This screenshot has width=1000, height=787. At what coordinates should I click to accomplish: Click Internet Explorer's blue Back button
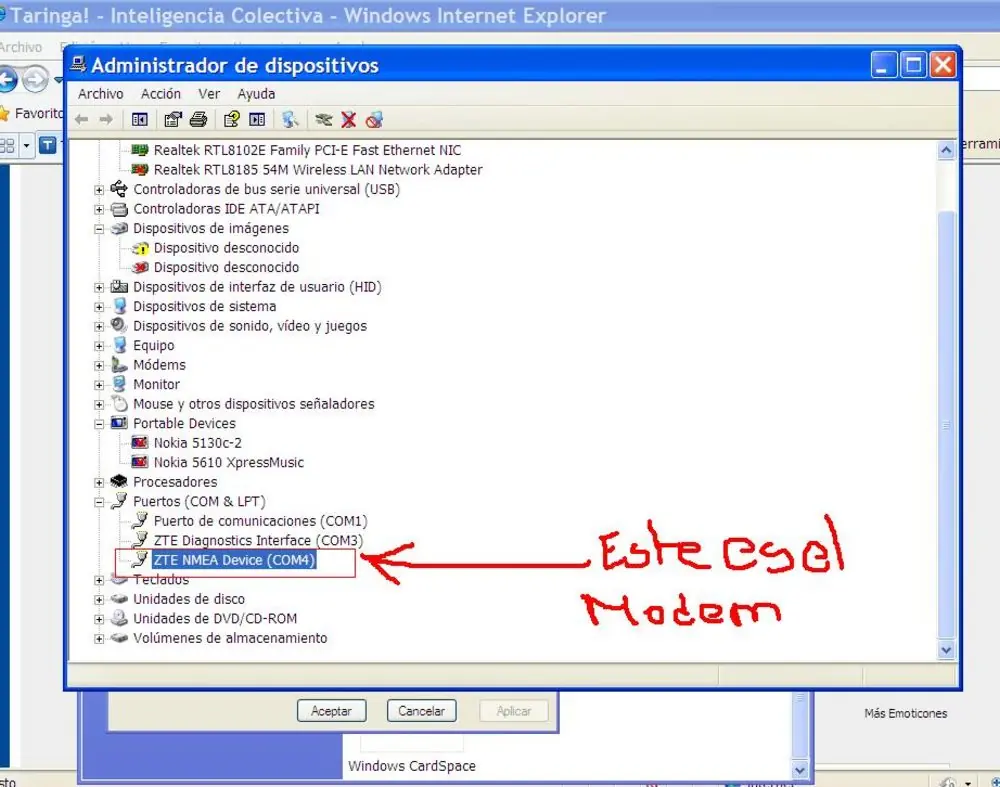pyautogui.click(x=8, y=80)
